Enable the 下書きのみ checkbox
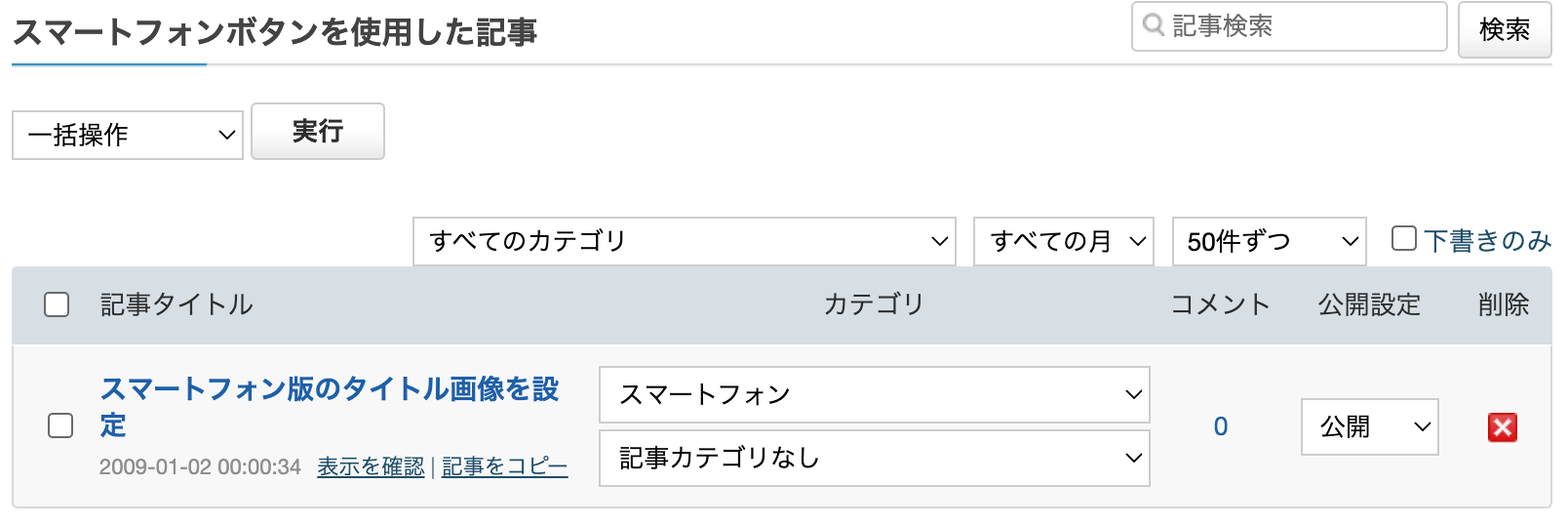This screenshot has width=1568, height=525. (x=1403, y=239)
